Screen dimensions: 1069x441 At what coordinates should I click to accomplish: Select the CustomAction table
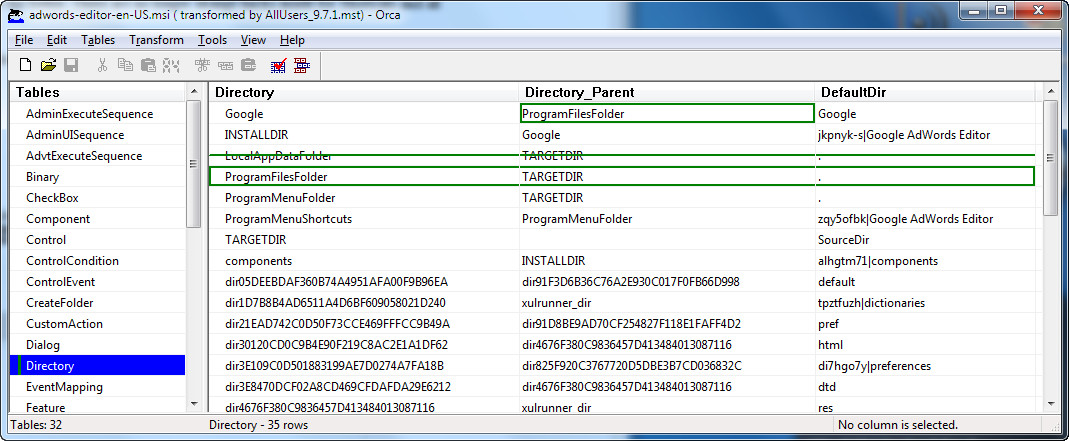[x=64, y=324]
